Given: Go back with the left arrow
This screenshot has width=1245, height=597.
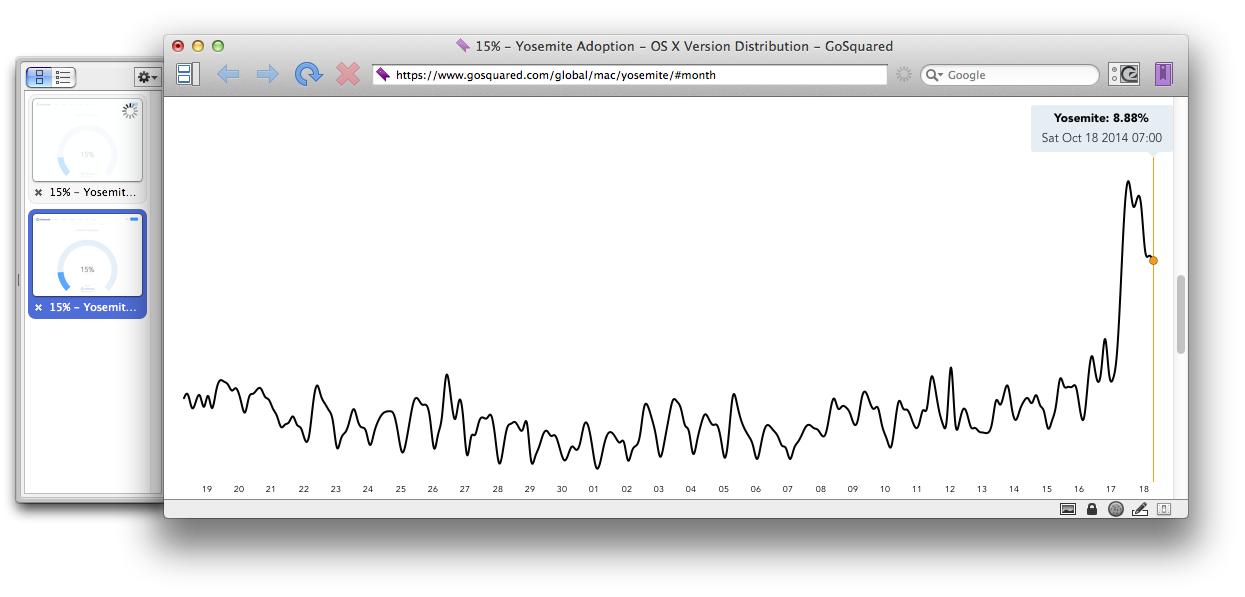Looking at the screenshot, I should click(229, 74).
